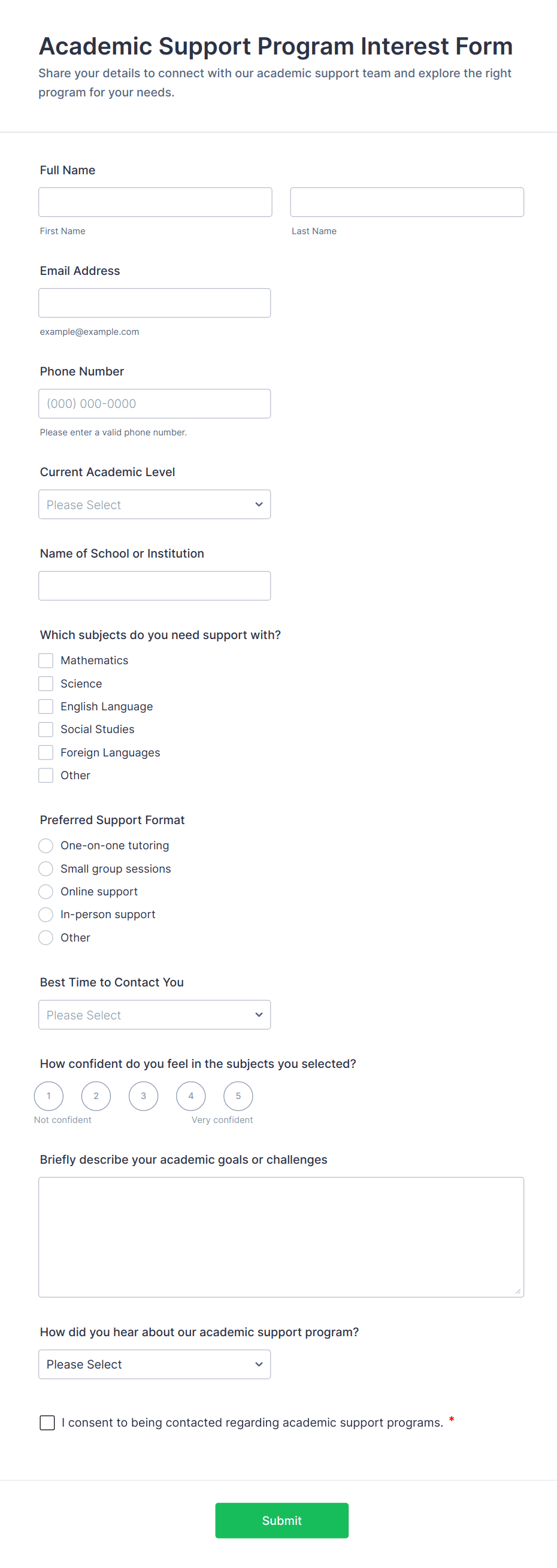Check the consent to be contacted box
The height and width of the screenshot is (1568, 557).
coord(47,1422)
